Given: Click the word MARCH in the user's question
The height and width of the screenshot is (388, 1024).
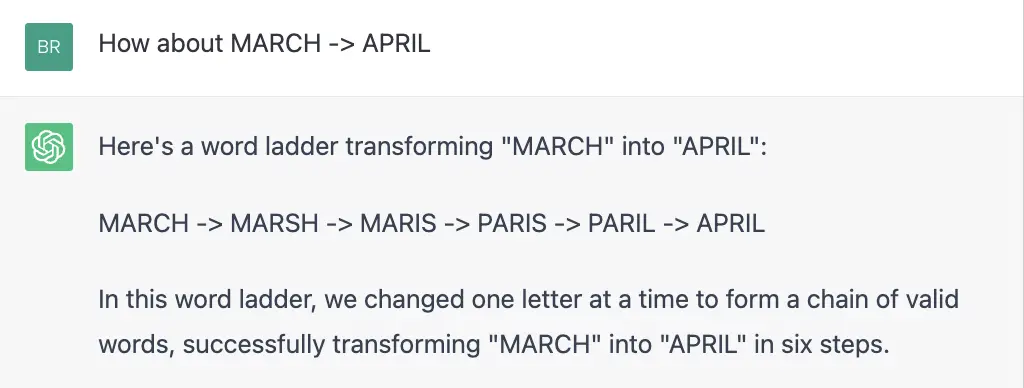Looking at the screenshot, I should (x=276, y=44).
